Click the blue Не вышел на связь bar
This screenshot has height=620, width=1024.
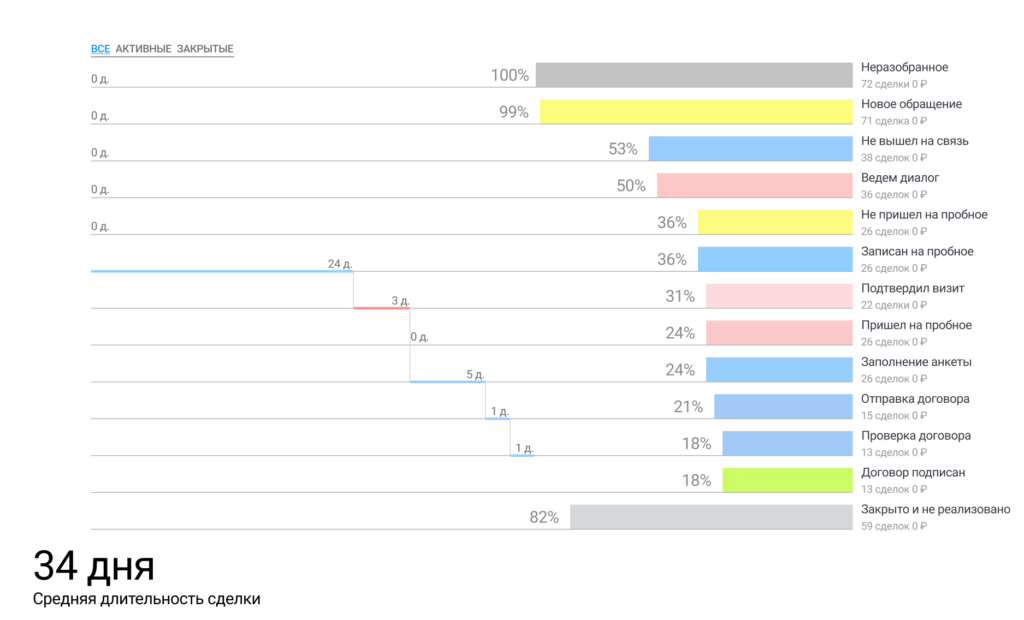tap(749, 148)
